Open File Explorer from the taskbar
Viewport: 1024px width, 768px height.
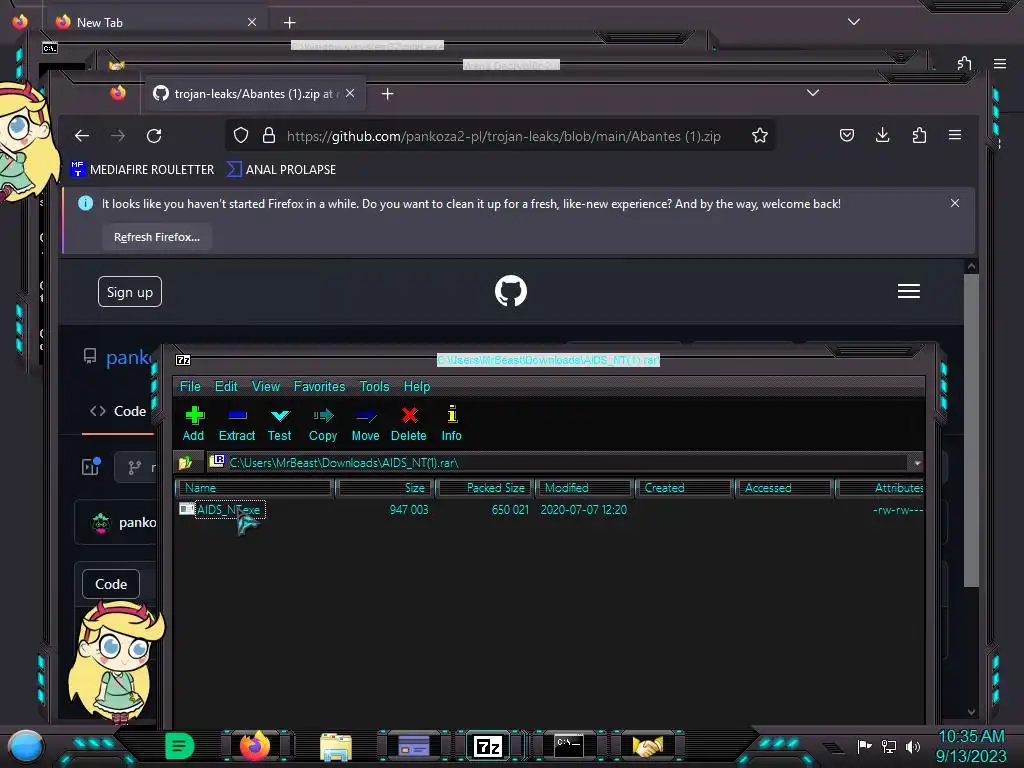[336, 746]
